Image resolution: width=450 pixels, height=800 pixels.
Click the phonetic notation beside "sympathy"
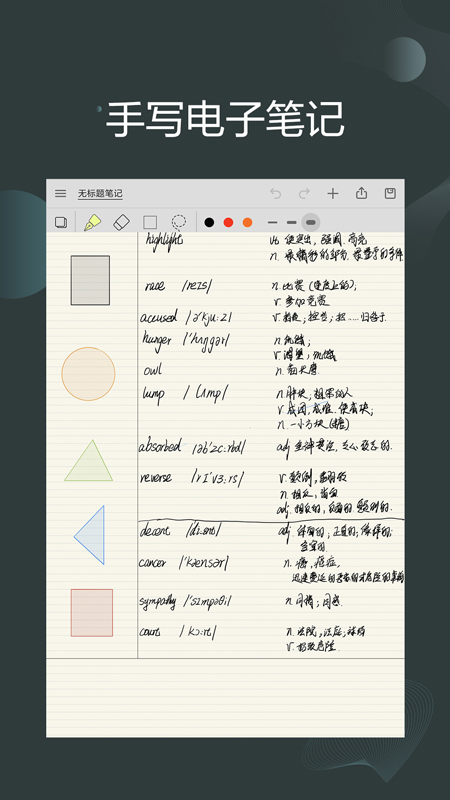tap(208, 602)
